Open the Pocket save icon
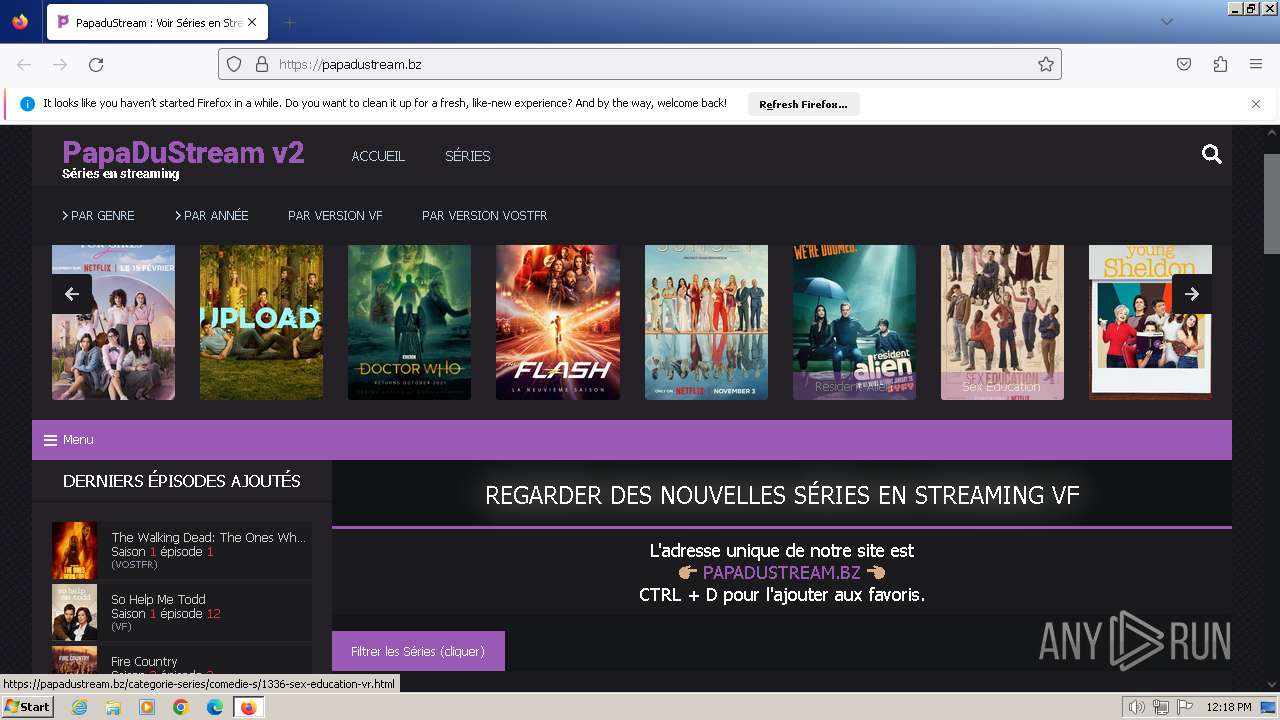This screenshot has height=720, width=1280. (x=1184, y=64)
